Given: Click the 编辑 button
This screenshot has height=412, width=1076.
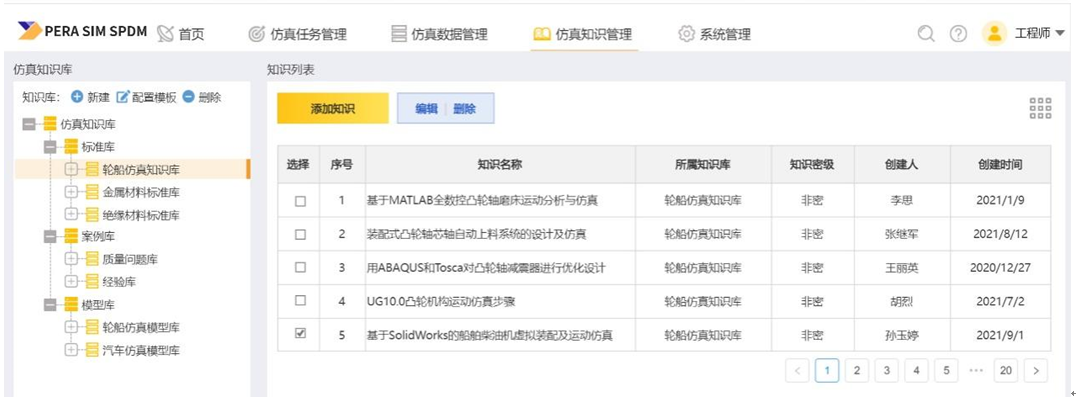Looking at the screenshot, I should tap(426, 109).
